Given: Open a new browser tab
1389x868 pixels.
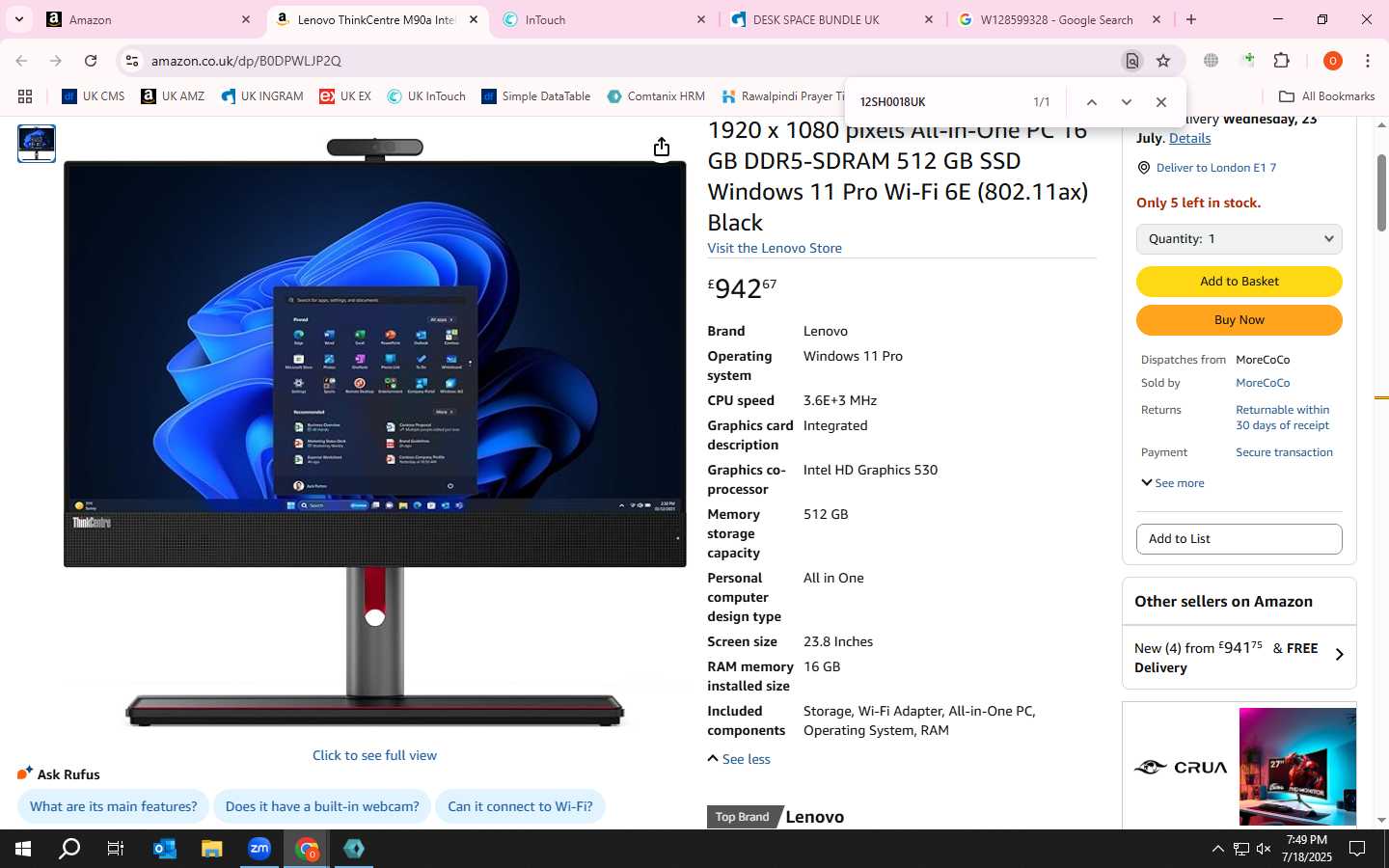Looking at the screenshot, I should [x=1191, y=19].
